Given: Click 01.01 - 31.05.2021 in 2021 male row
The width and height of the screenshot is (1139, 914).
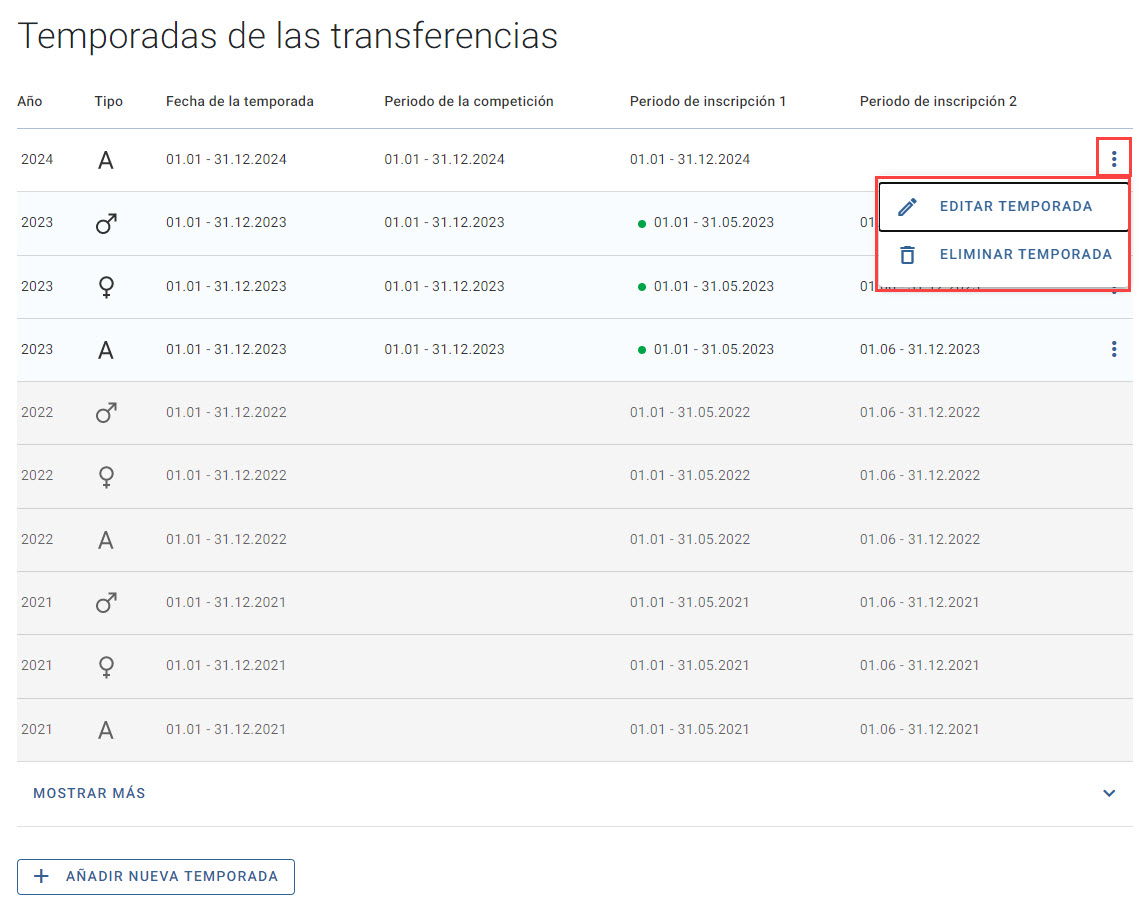Looking at the screenshot, I should point(689,602).
